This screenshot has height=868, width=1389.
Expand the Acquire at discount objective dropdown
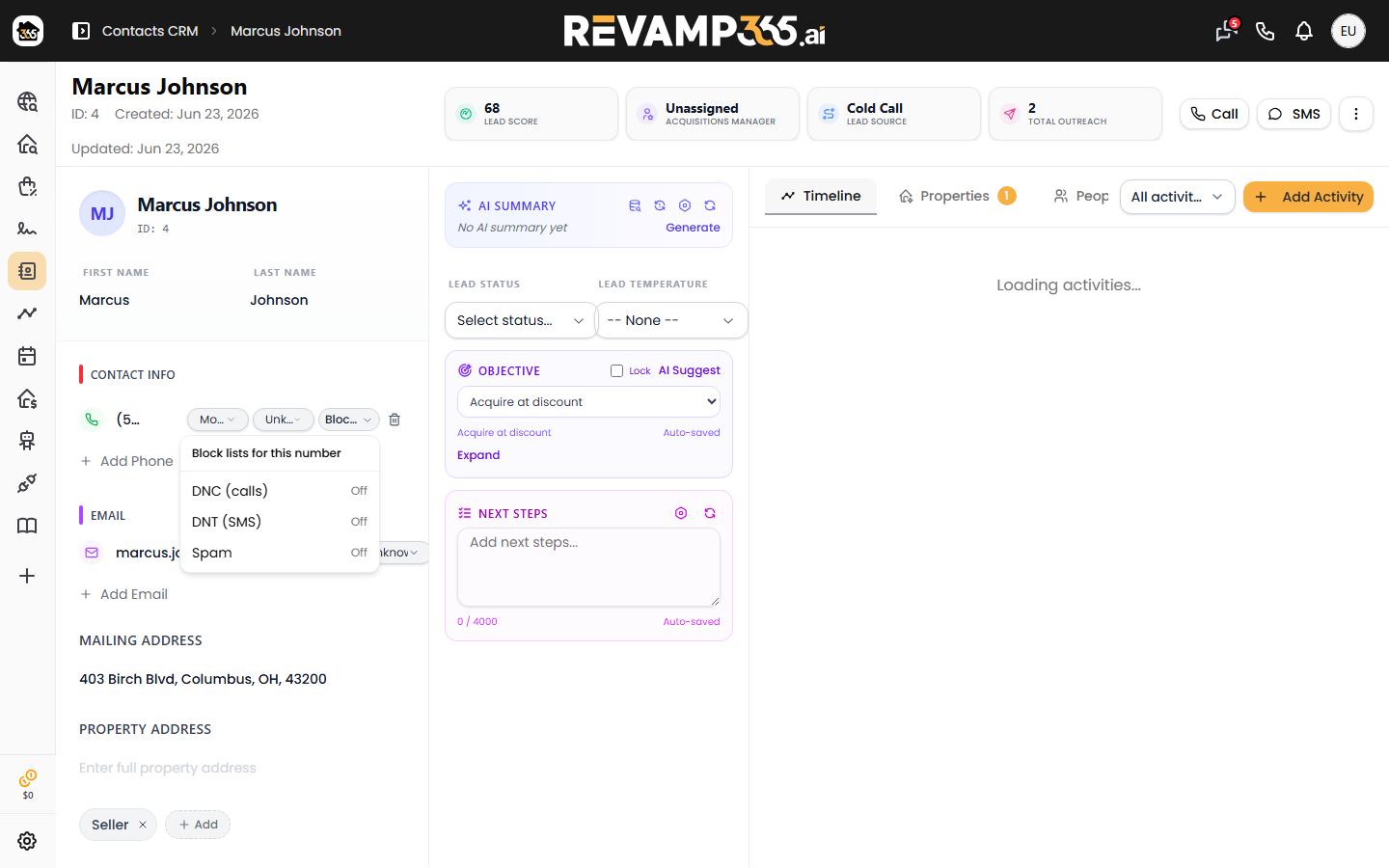click(x=588, y=402)
